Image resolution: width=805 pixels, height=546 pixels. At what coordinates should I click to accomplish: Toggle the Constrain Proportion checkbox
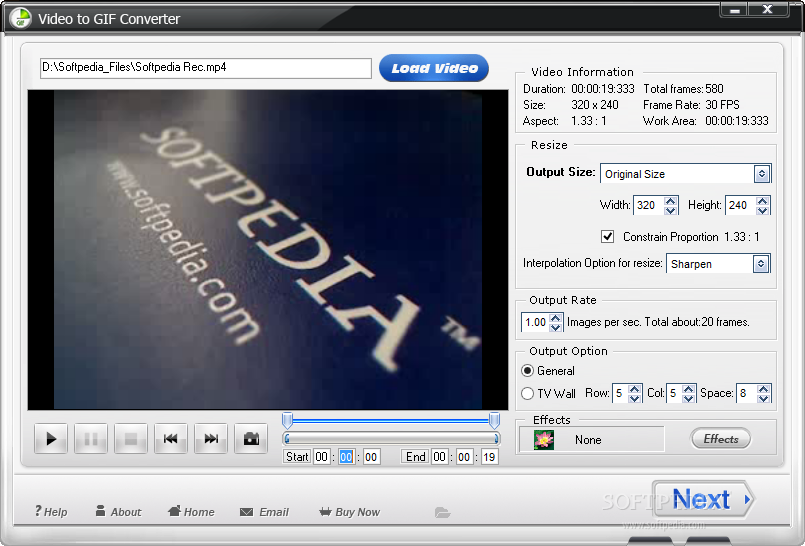tap(607, 237)
